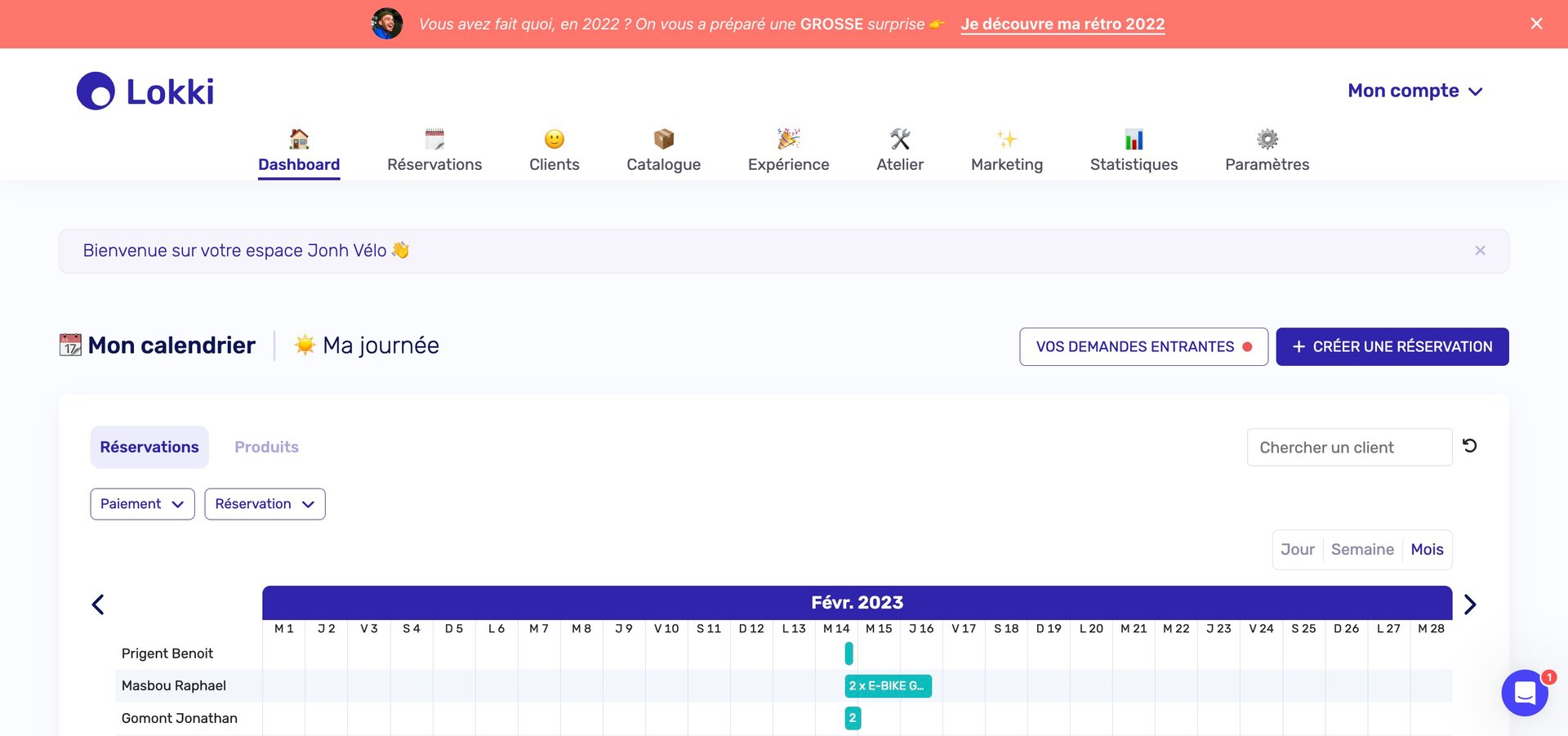Click the Ma journée sun icon

(305, 345)
